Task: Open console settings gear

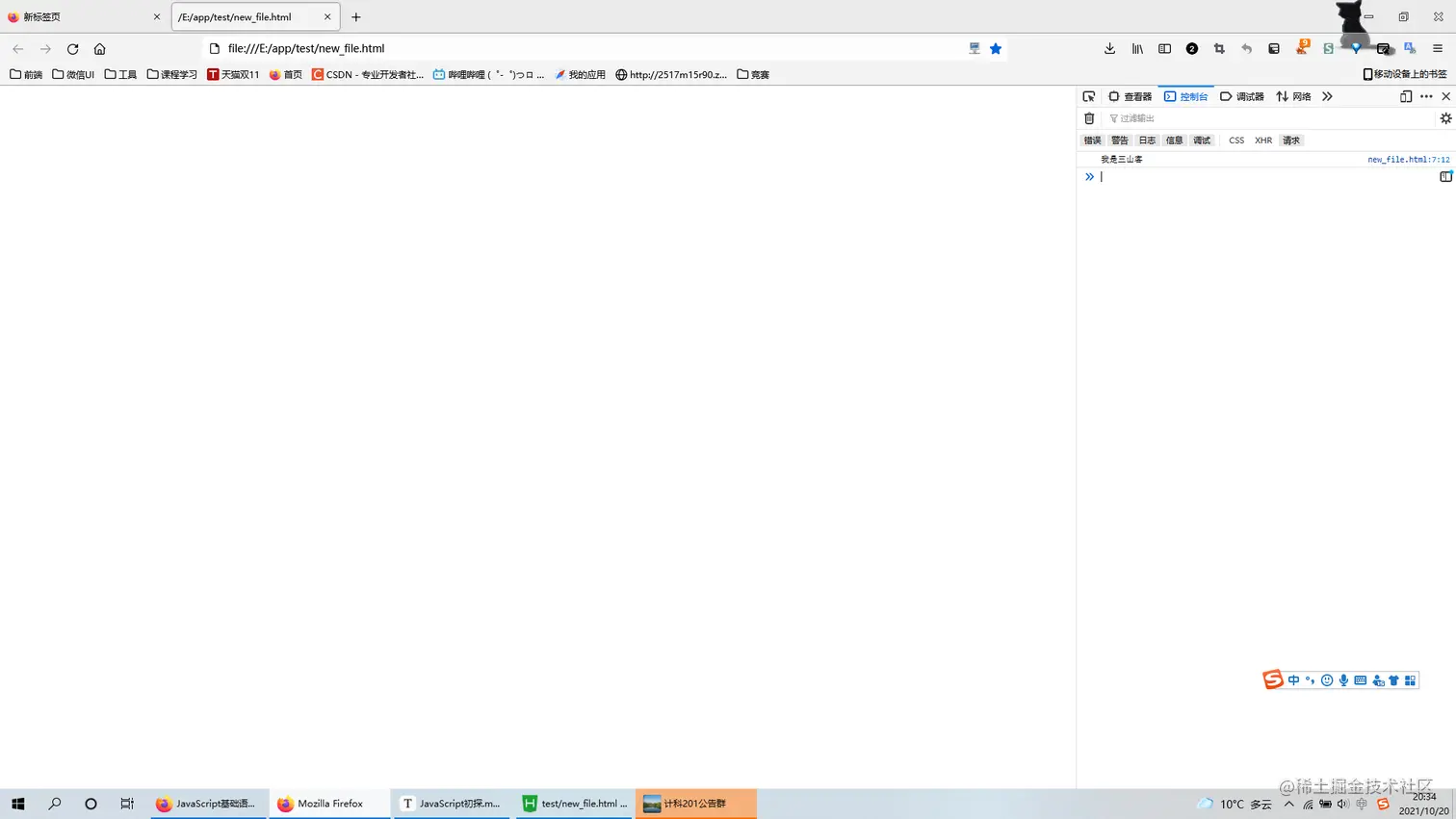Action: [1445, 118]
